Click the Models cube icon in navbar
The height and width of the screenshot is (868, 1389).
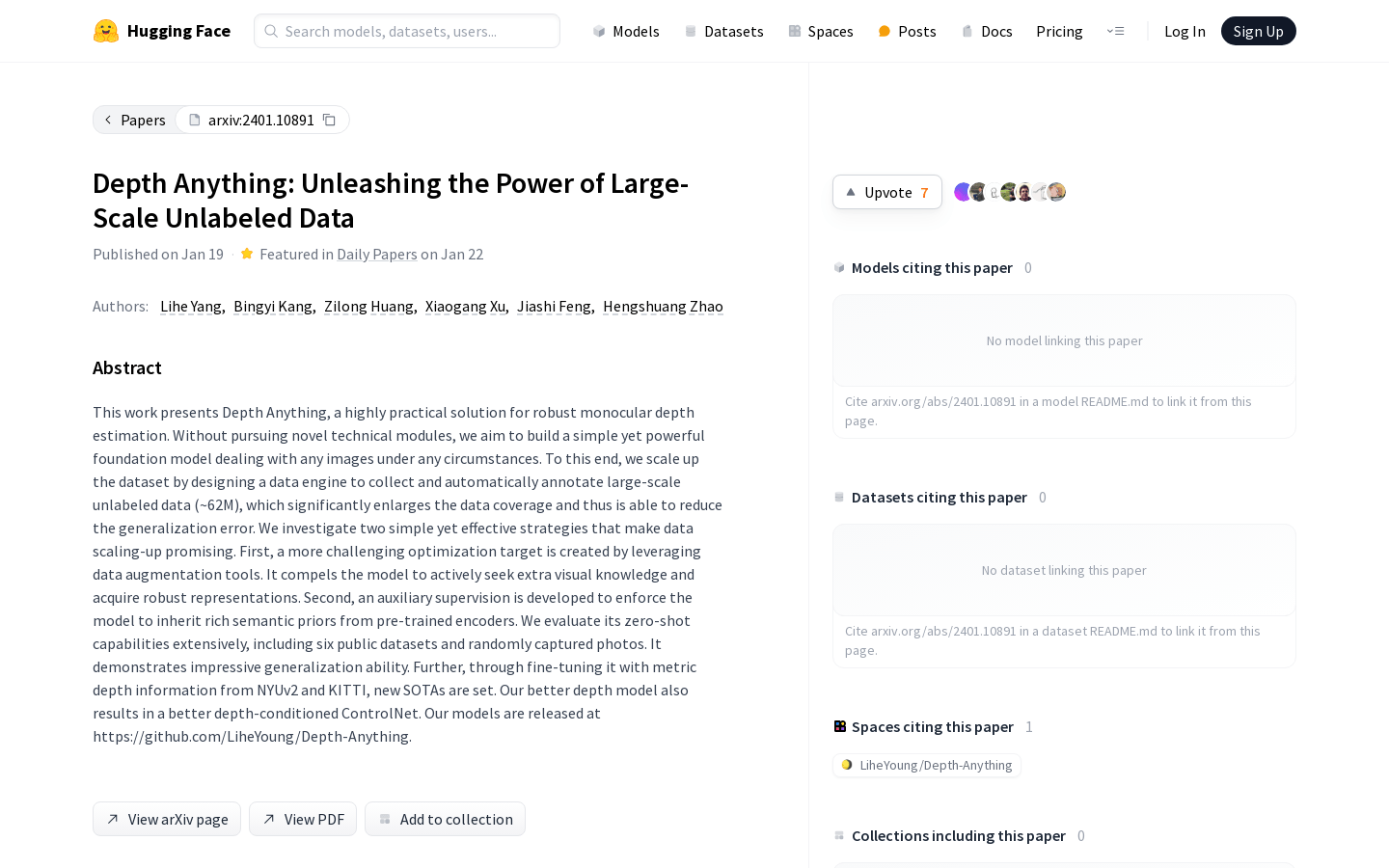pos(599,32)
